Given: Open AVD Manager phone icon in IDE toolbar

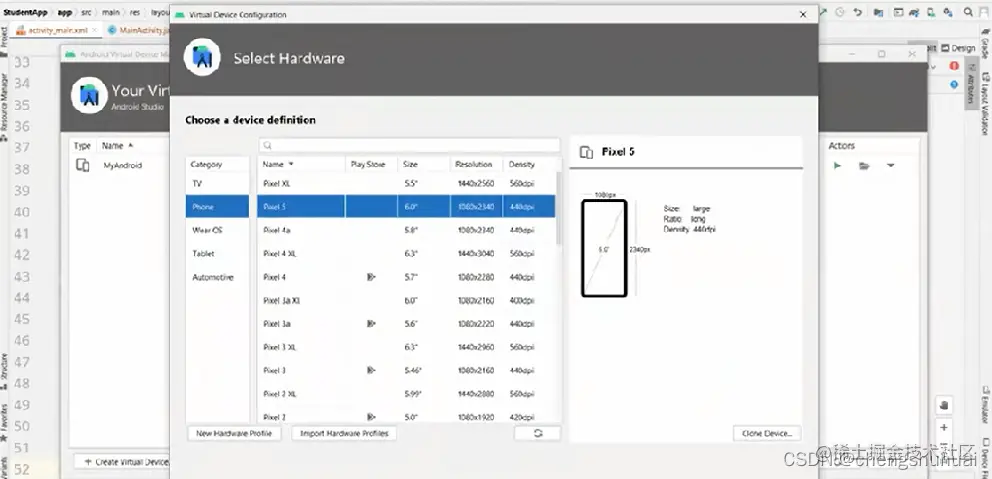Looking at the screenshot, I should [x=931, y=12].
